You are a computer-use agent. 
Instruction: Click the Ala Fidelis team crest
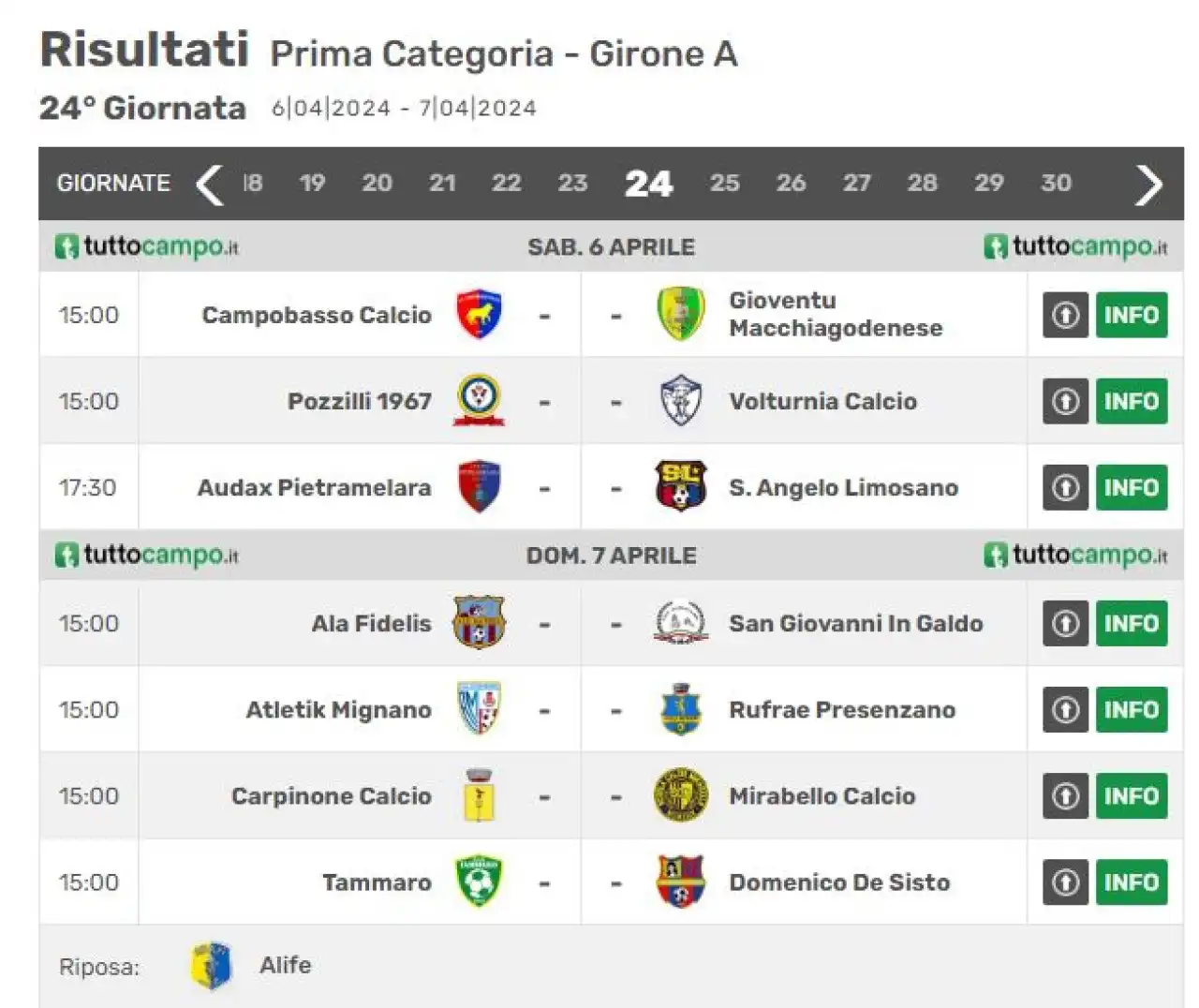[x=479, y=623]
